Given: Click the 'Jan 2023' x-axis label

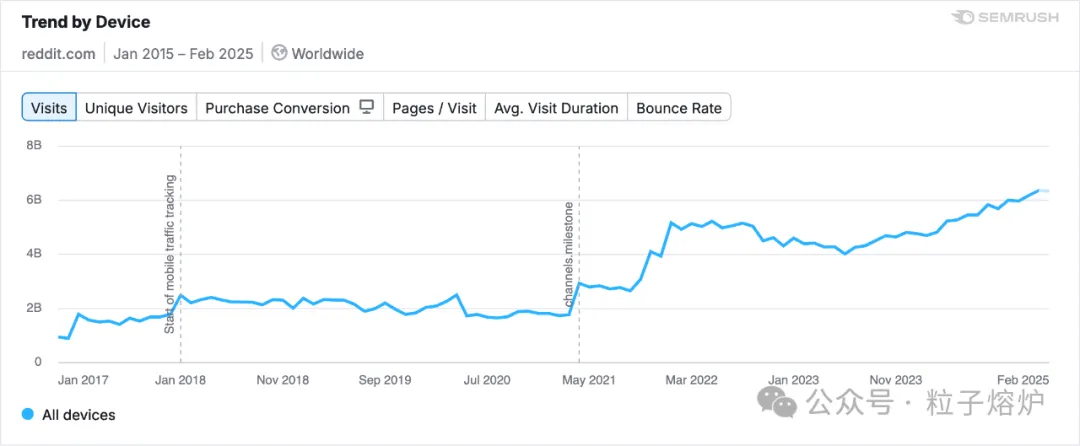Looking at the screenshot, I should (794, 380).
